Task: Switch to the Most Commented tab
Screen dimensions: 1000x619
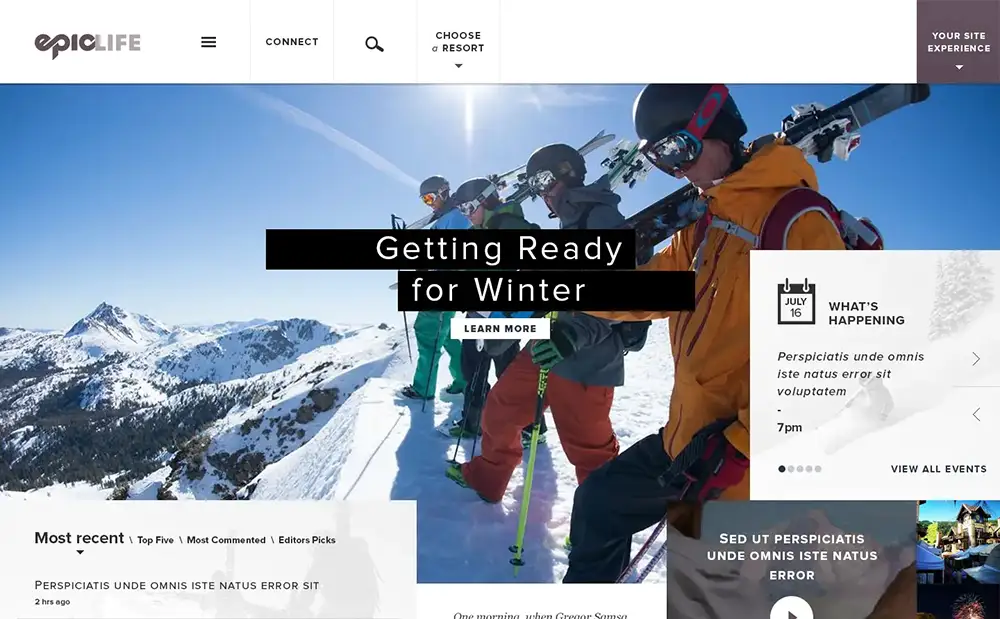Action: pyautogui.click(x=226, y=540)
